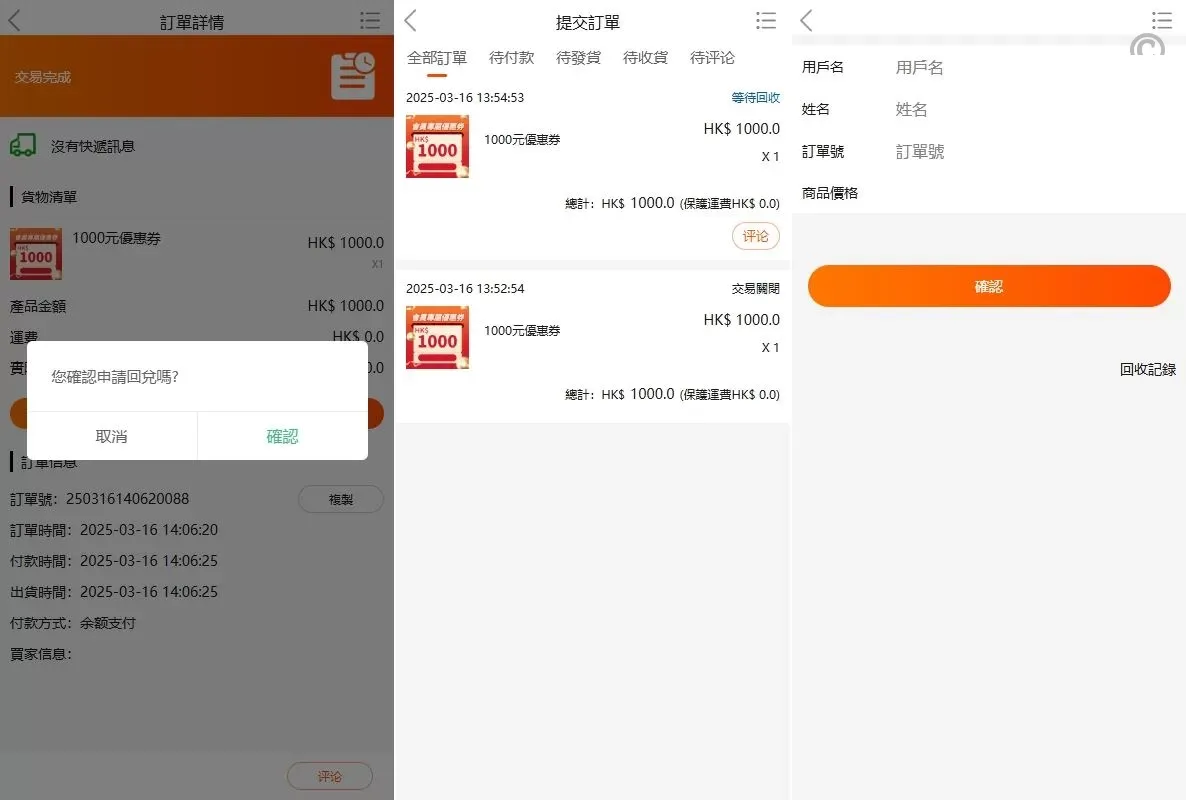Confirm redemption with green 確認 button
Screen dimensions: 1186x800
tap(282, 437)
